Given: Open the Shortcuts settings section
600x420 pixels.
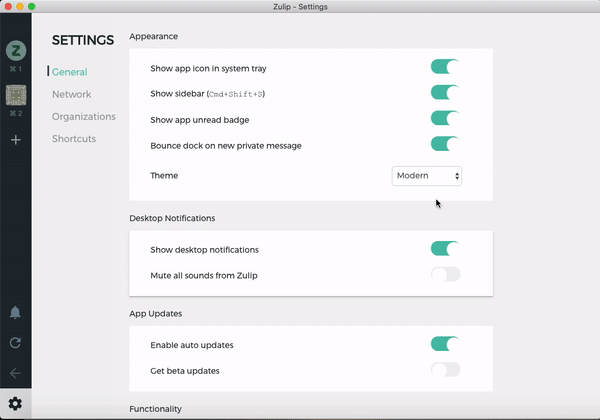Looking at the screenshot, I should click(x=74, y=138).
